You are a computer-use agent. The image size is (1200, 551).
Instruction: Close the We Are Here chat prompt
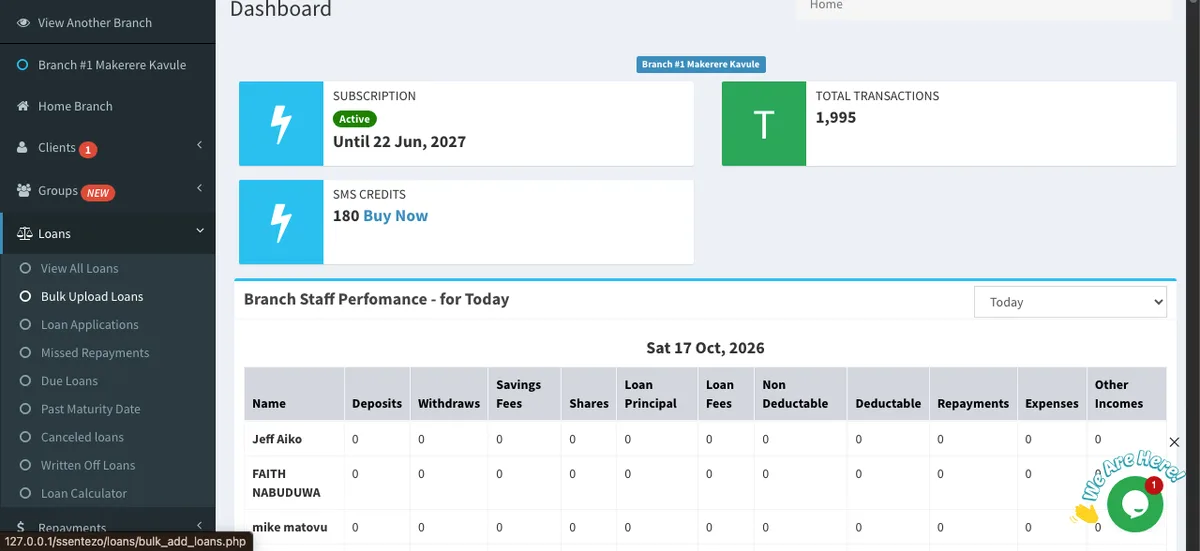click(x=1174, y=442)
